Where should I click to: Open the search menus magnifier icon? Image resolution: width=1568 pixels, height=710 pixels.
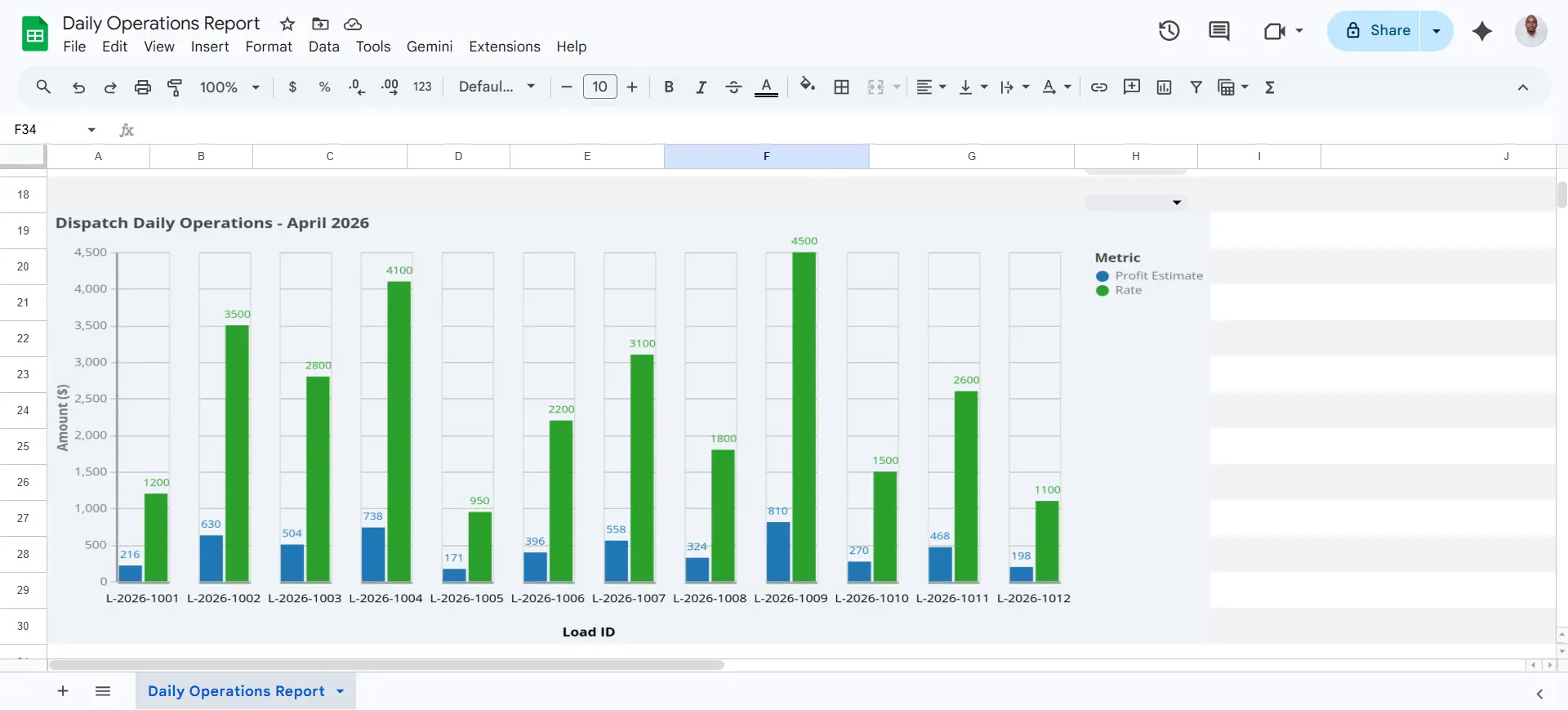(x=43, y=87)
